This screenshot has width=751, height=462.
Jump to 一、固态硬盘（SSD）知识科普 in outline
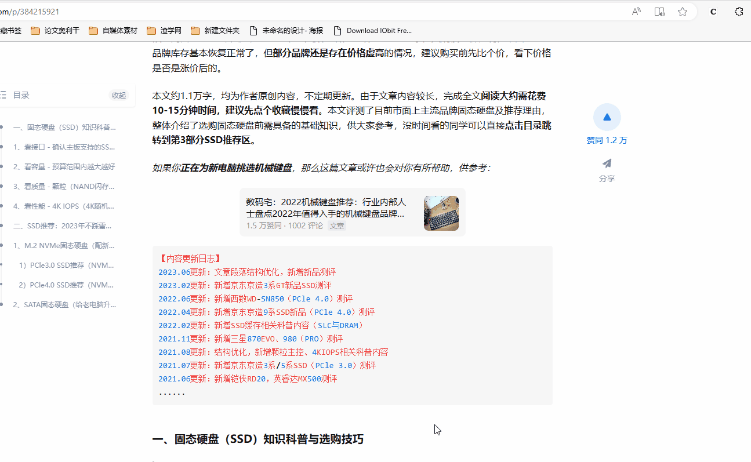[64, 127]
